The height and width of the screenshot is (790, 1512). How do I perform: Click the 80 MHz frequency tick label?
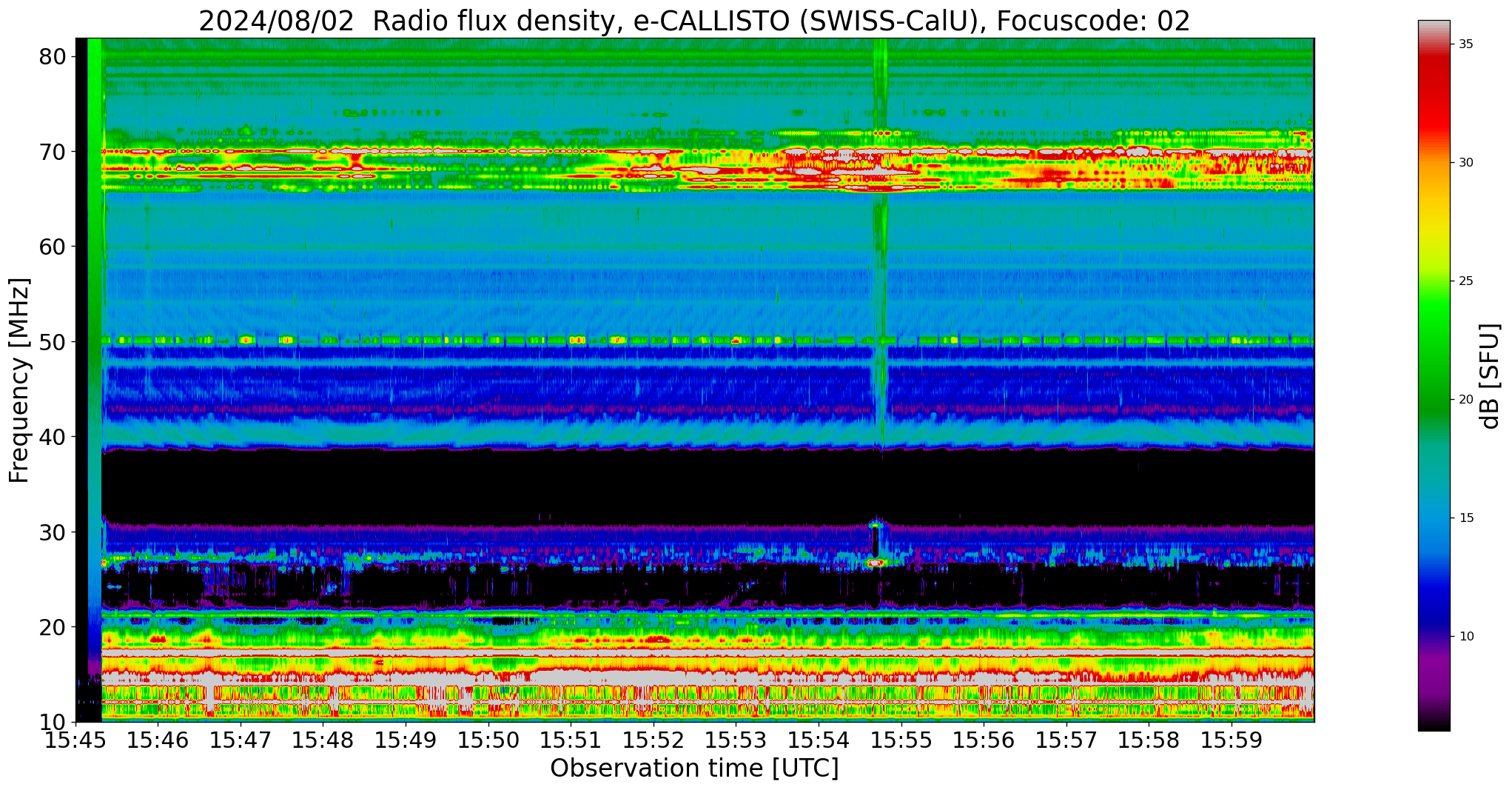tap(53, 56)
